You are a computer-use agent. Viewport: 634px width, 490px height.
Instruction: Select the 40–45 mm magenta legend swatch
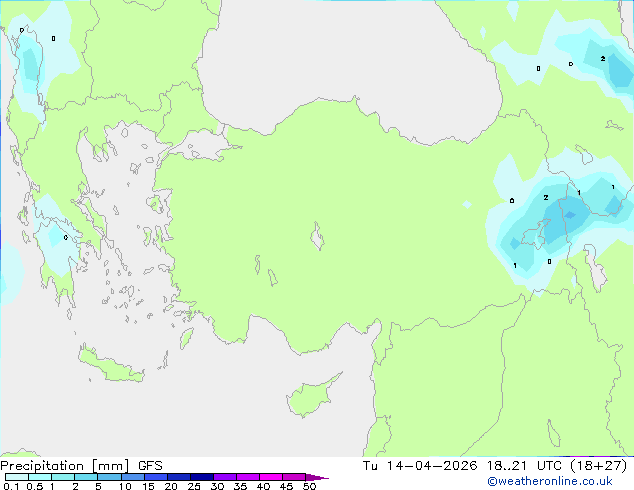click(x=271, y=477)
